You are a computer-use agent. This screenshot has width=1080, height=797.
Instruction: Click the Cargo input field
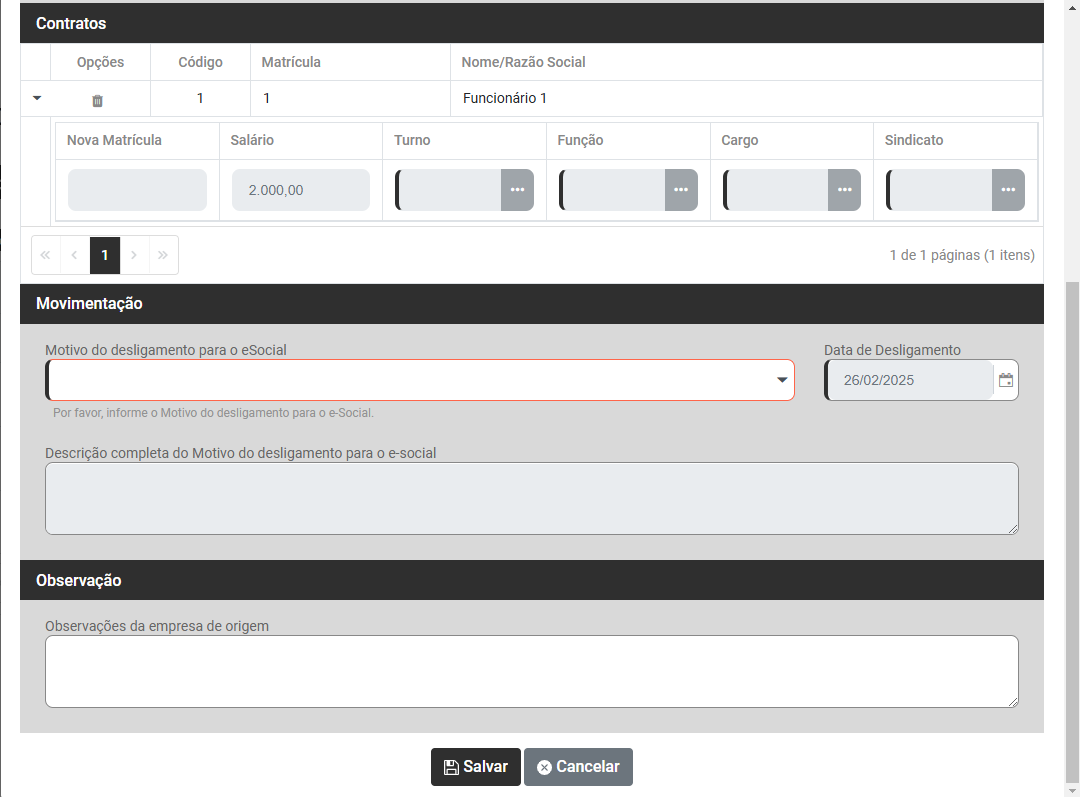point(776,190)
